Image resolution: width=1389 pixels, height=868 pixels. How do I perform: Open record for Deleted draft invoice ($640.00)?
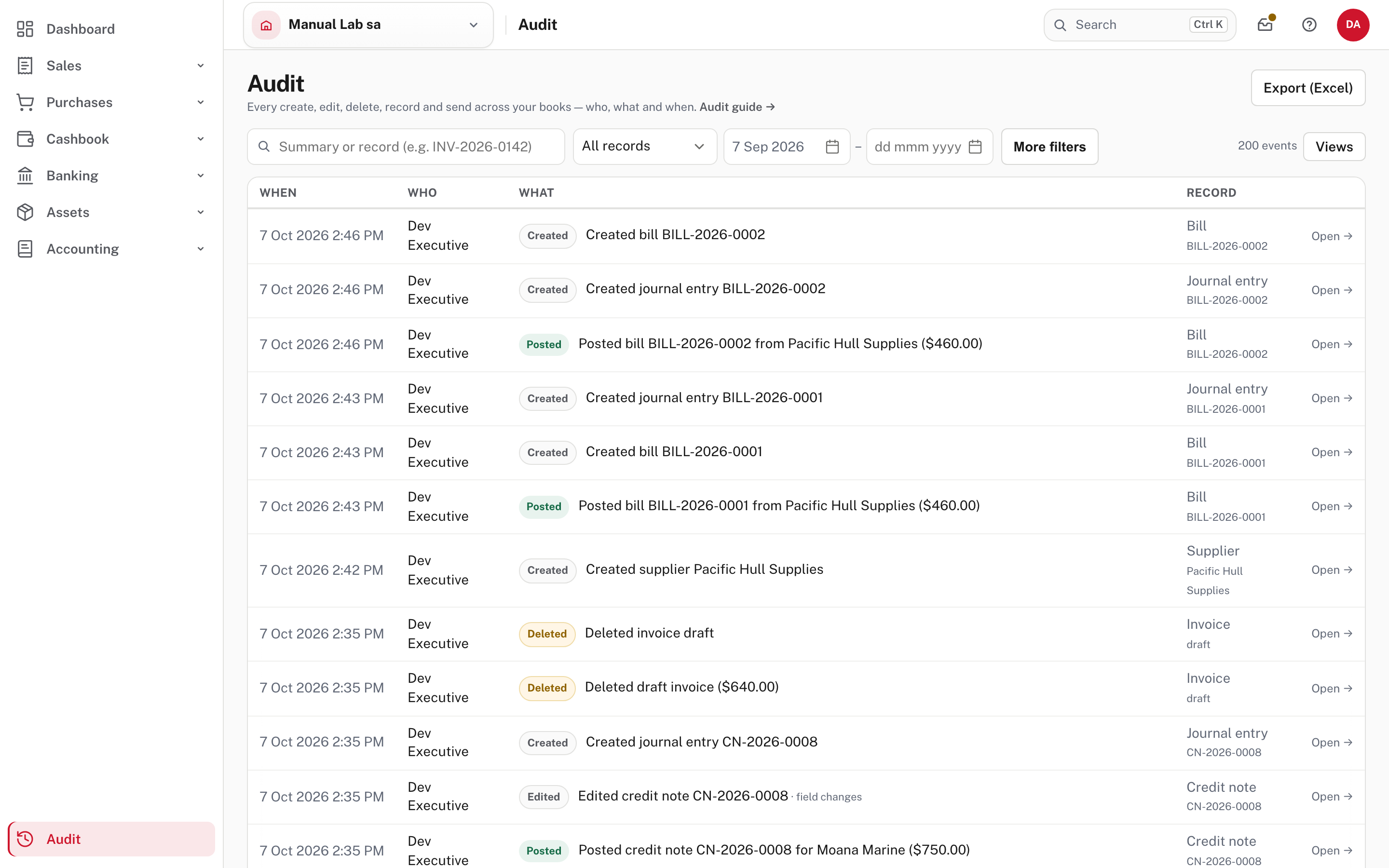point(1332,688)
